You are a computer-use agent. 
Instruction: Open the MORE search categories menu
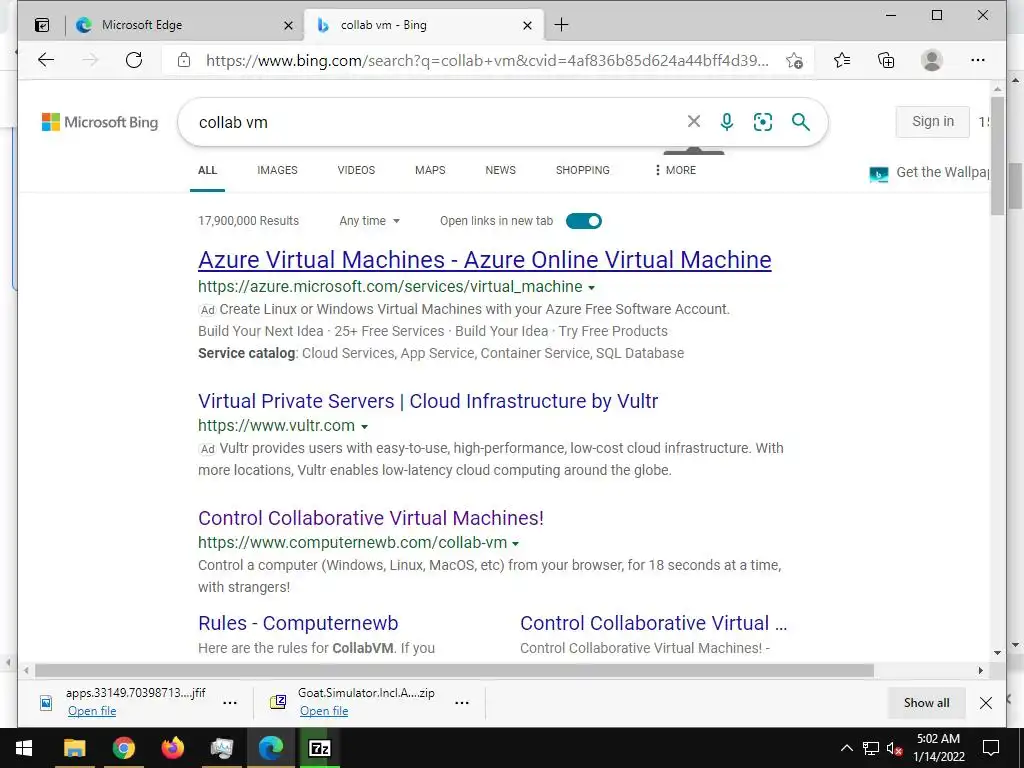pyautogui.click(x=675, y=170)
